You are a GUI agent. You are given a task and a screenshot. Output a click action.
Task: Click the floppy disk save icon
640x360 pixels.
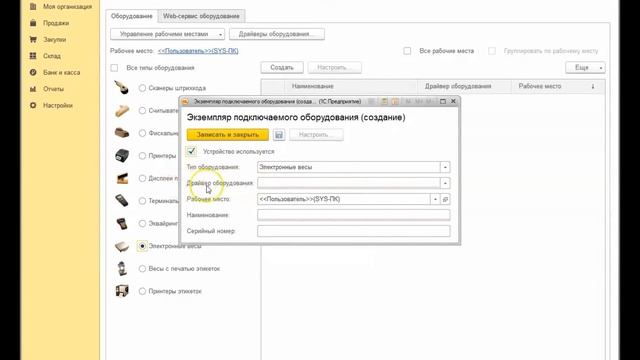click(279, 135)
